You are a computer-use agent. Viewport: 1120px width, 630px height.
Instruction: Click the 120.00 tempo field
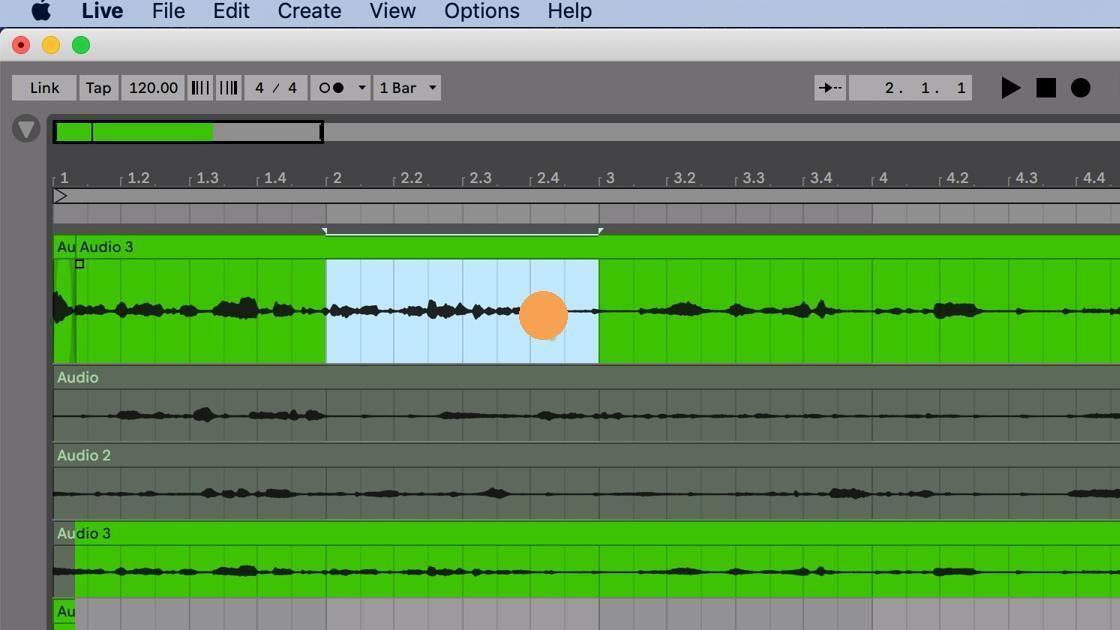click(153, 88)
